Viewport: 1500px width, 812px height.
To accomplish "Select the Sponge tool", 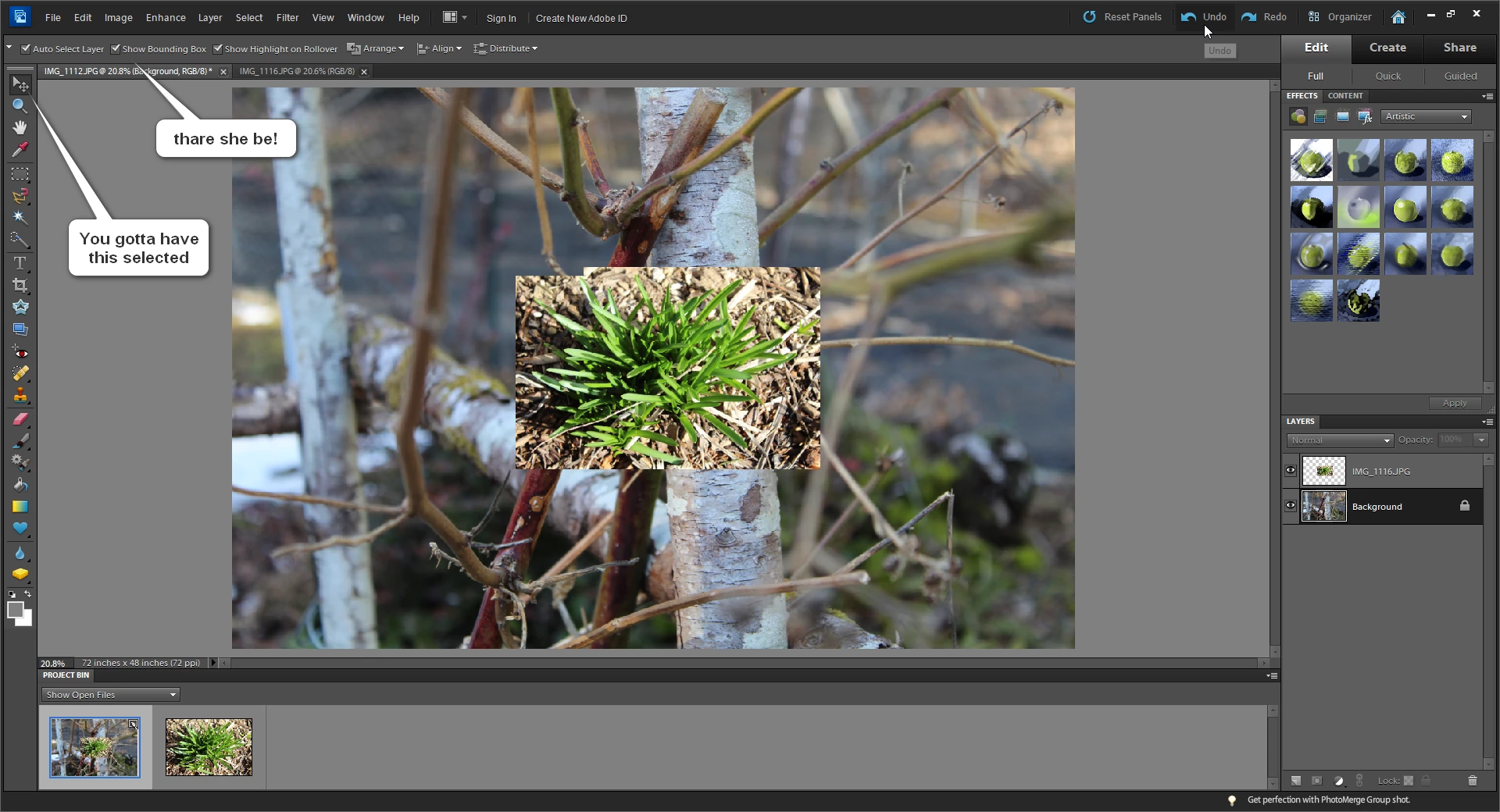I will pyautogui.click(x=20, y=575).
